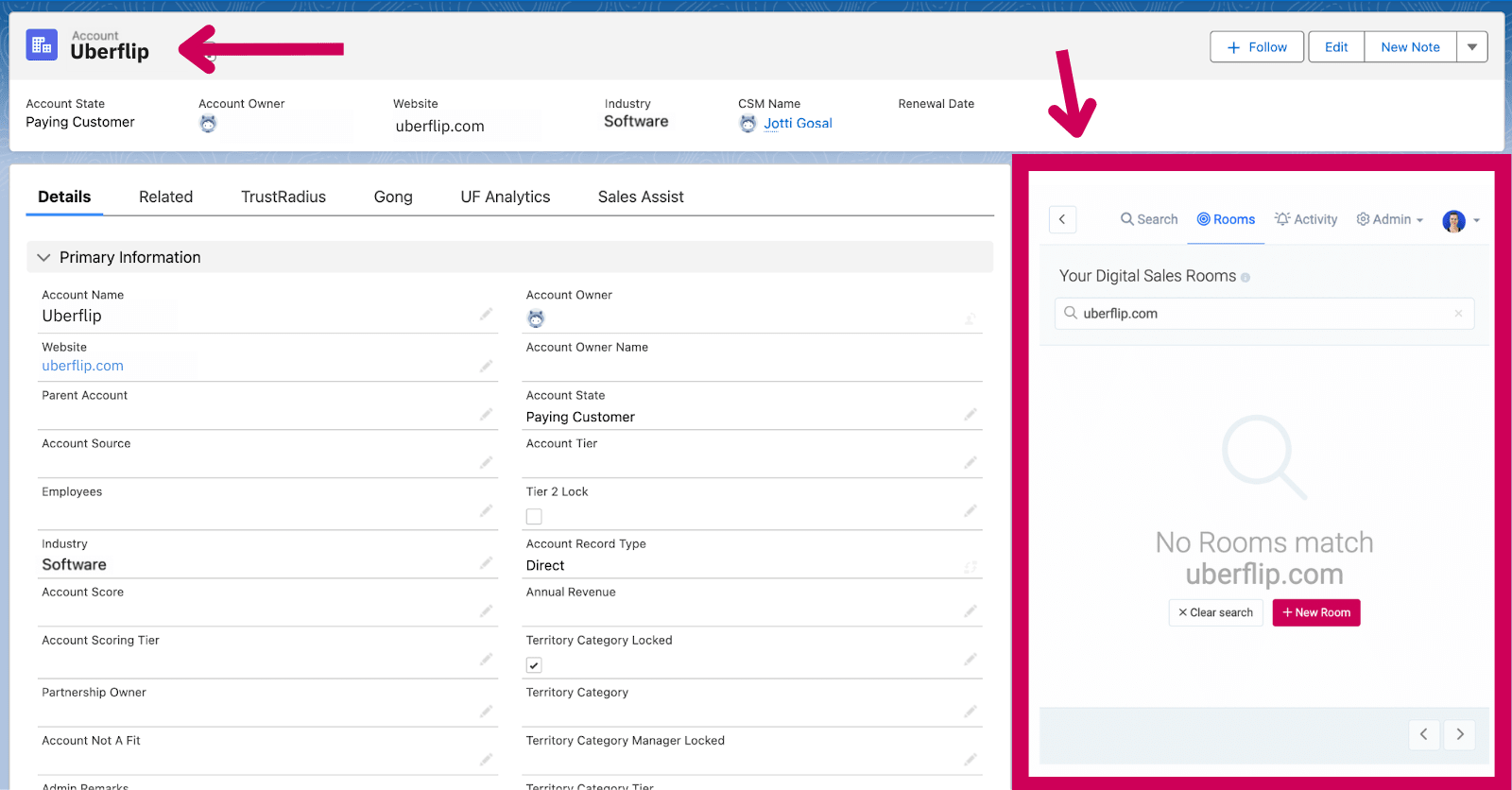Edit Territory Category Locked with pencil icon
This screenshot has width=1512, height=790.
pyautogui.click(x=971, y=659)
